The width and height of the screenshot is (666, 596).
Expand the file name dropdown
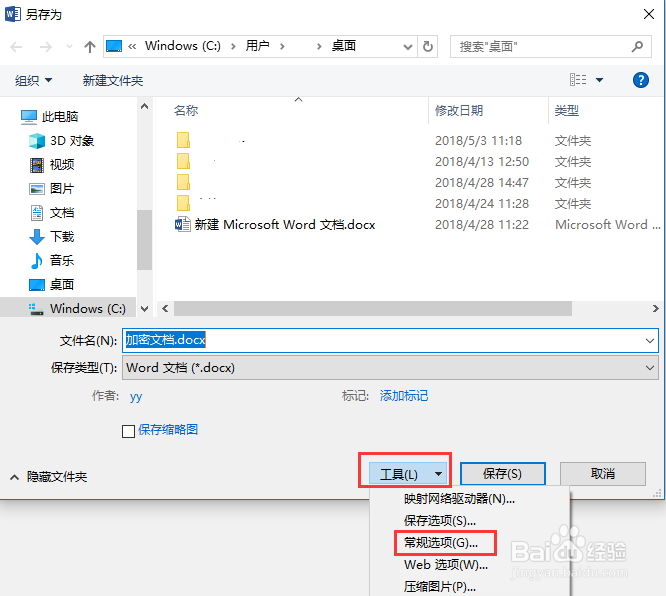pos(649,340)
